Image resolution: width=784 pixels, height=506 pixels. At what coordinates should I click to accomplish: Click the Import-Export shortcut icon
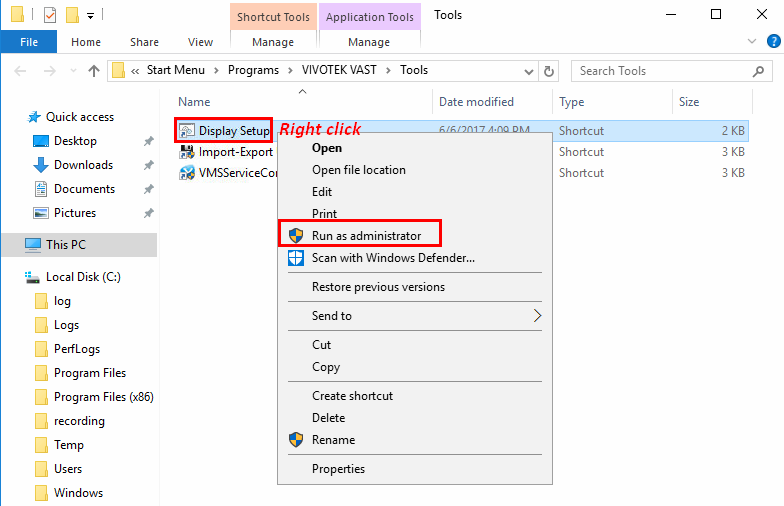point(187,152)
